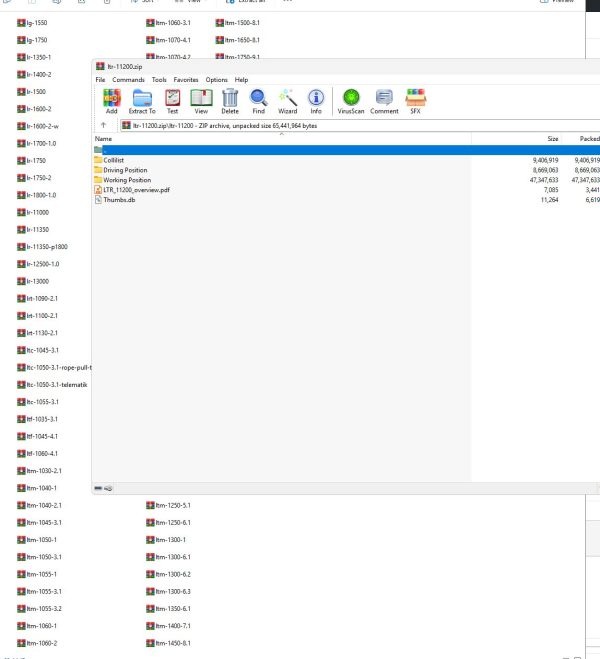The height and width of the screenshot is (659, 600).
Task: Click the Test archive icon
Action: (x=172, y=101)
